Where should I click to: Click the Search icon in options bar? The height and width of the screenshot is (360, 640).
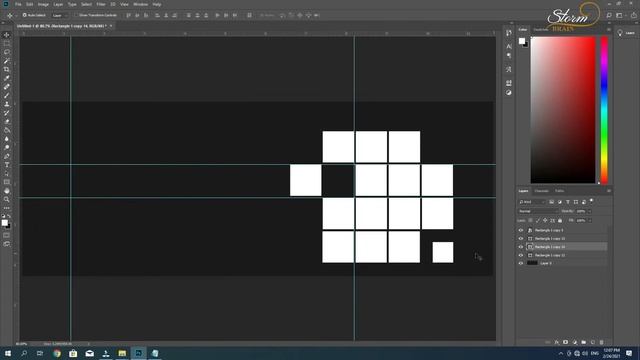tap(609, 15)
